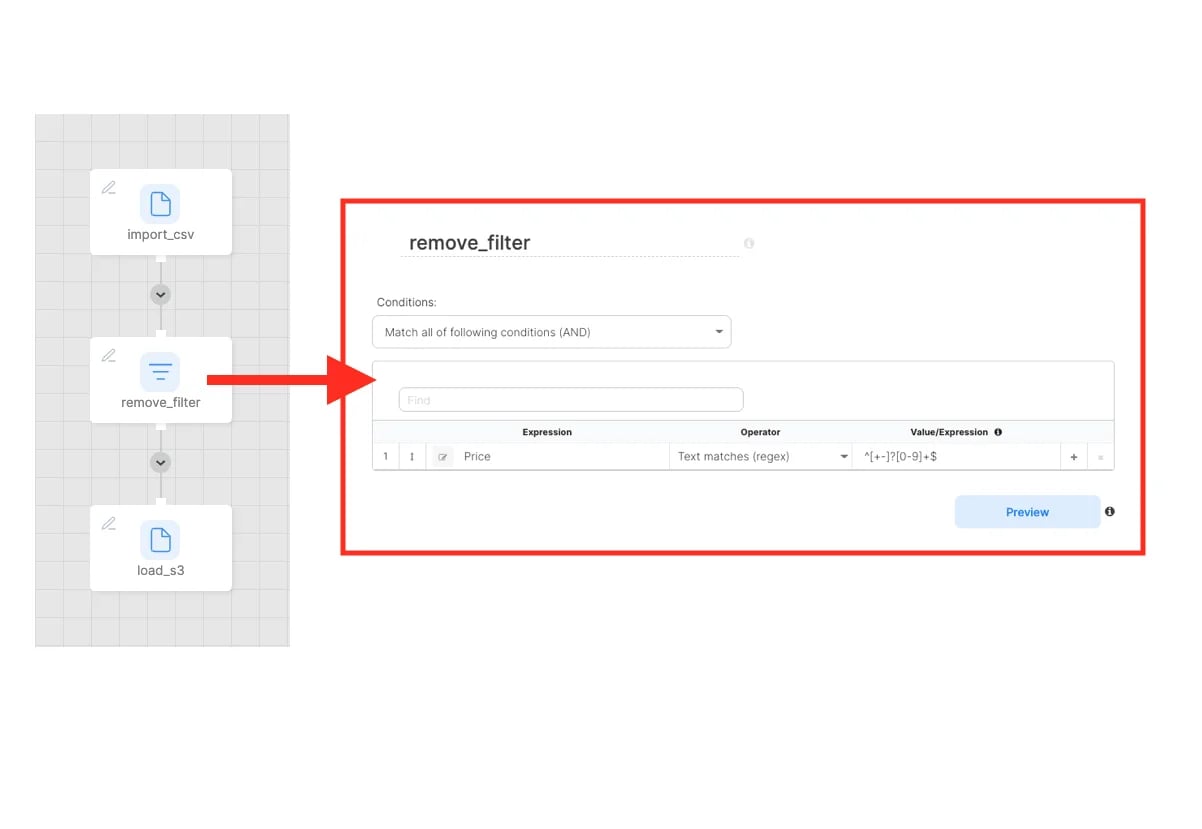Add a new condition with plus icon
This screenshot has height=829, width=1202.
pos(1074,457)
